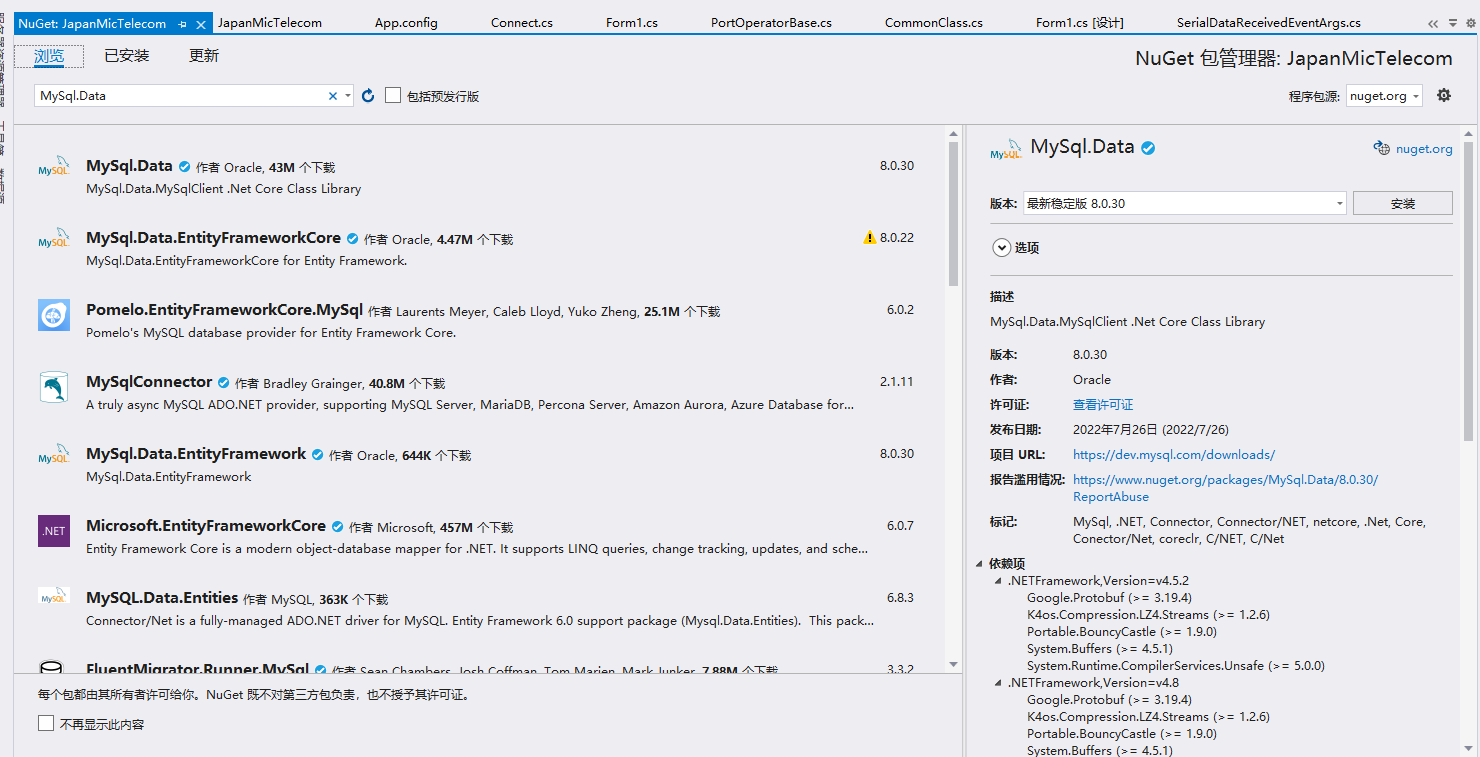Click the MySql.Data.EntityFramework package logo
Viewport: 1480px width, 757px height.
coord(54,454)
